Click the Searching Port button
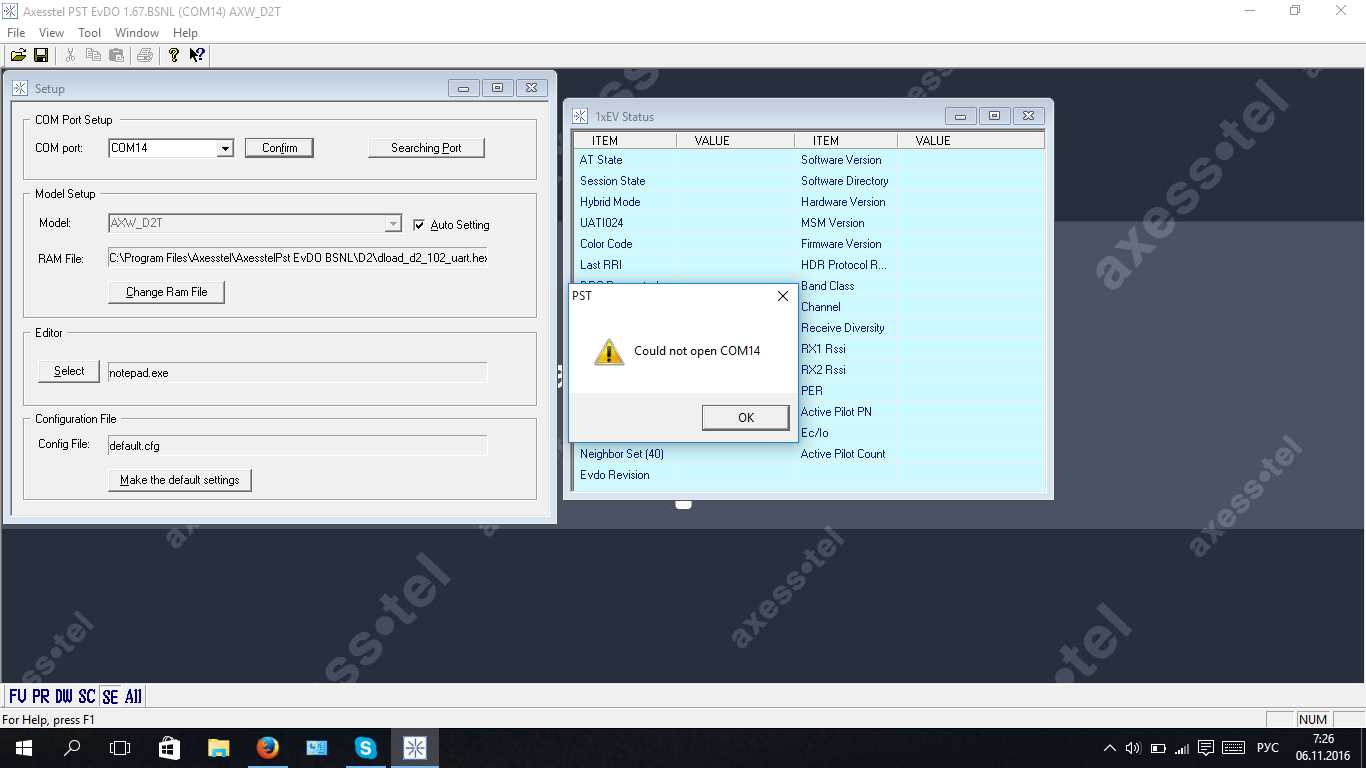The image size is (1366, 768). coord(426,148)
